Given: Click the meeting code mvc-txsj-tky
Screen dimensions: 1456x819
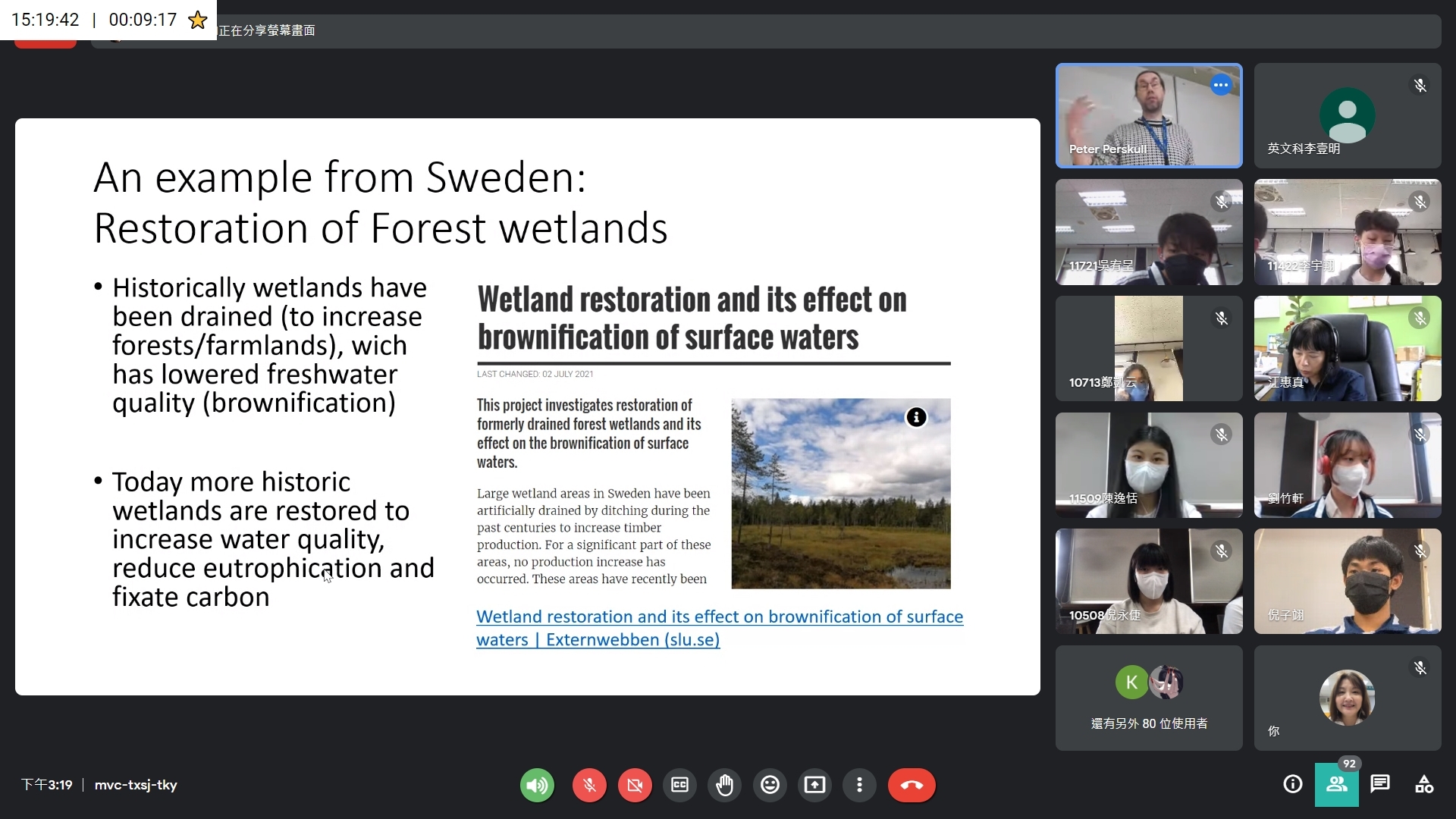Looking at the screenshot, I should point(136,785).
